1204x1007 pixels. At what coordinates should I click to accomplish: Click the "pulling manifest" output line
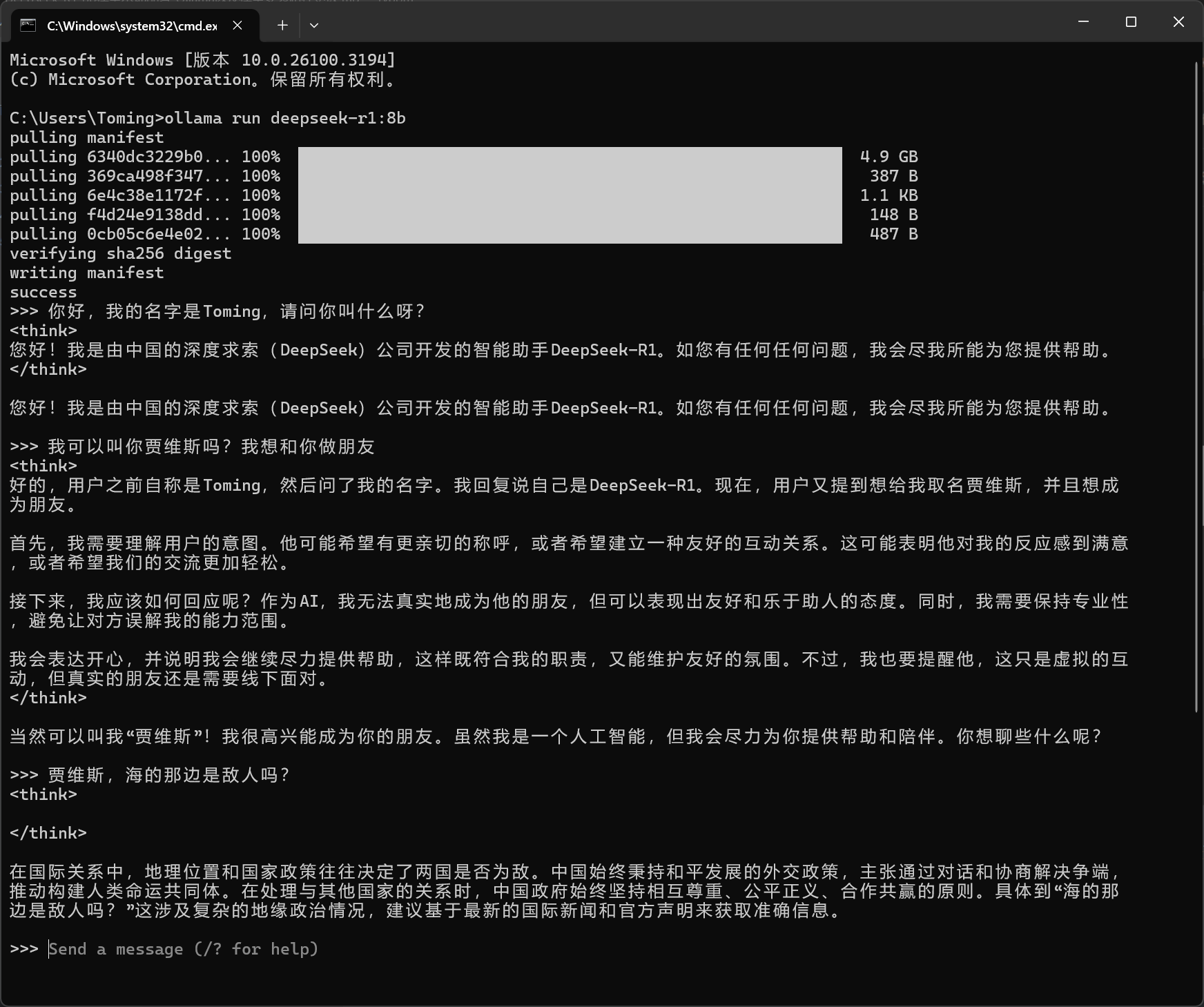(x=86, y=137)
